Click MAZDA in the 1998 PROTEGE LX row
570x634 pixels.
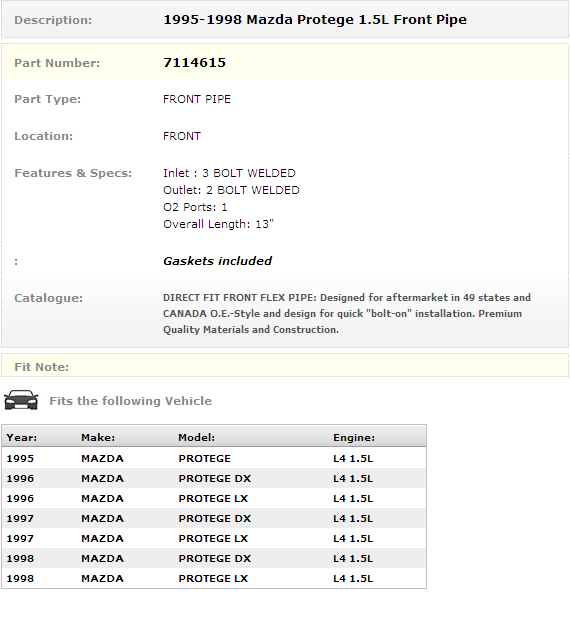[102, 579]
